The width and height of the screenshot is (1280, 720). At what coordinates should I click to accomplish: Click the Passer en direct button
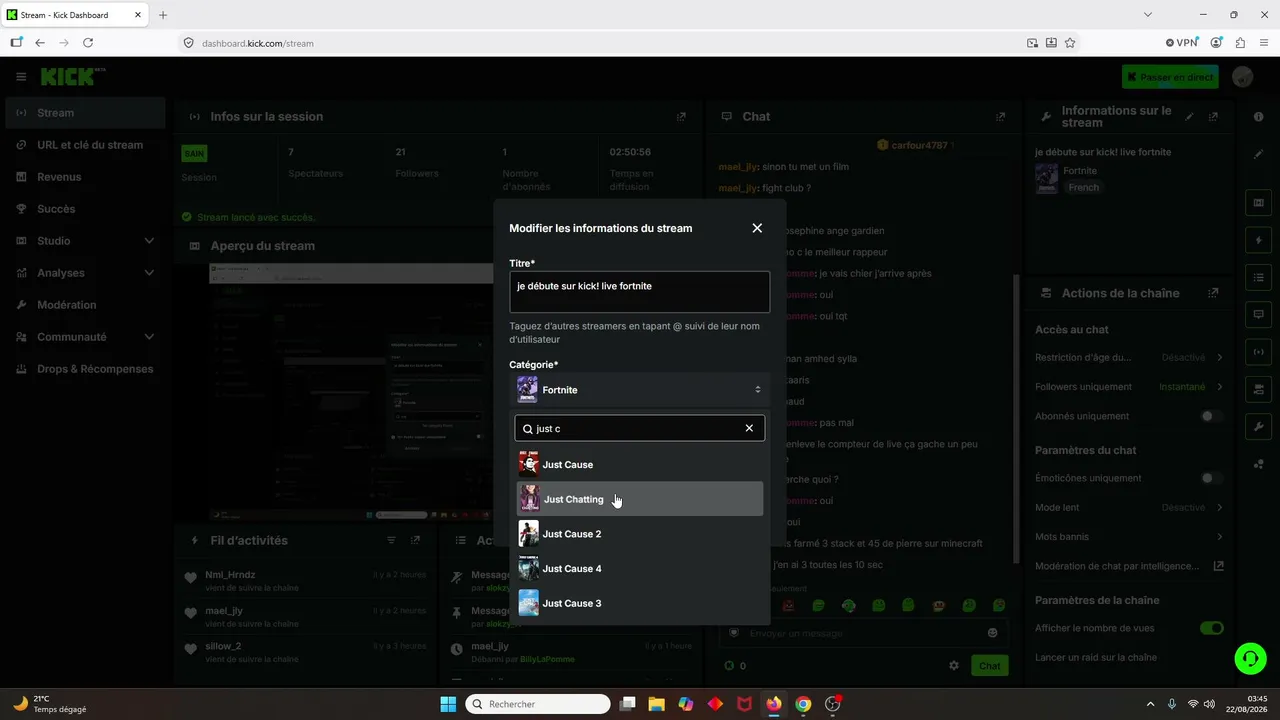pyautogui.click(x=1170, y=77)
